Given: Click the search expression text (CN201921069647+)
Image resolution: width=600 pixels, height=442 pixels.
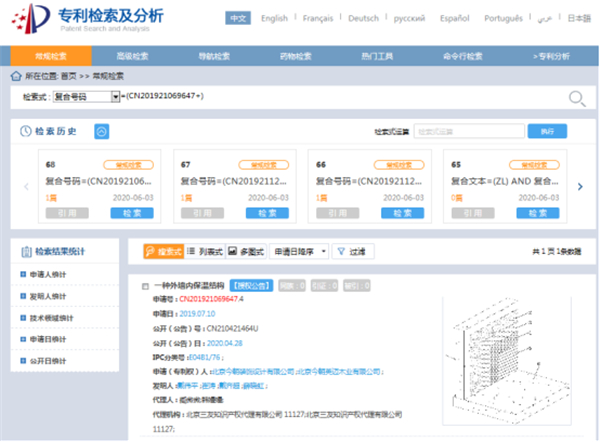Looking at the screenshot, I should click(165, 96).
